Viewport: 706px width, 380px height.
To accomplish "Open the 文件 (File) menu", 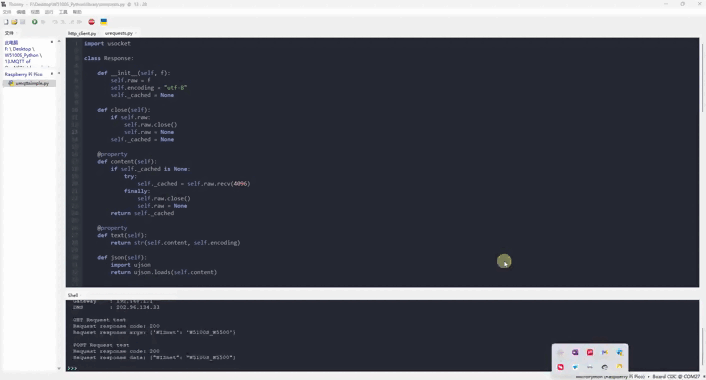I will (x=7, y=12).
